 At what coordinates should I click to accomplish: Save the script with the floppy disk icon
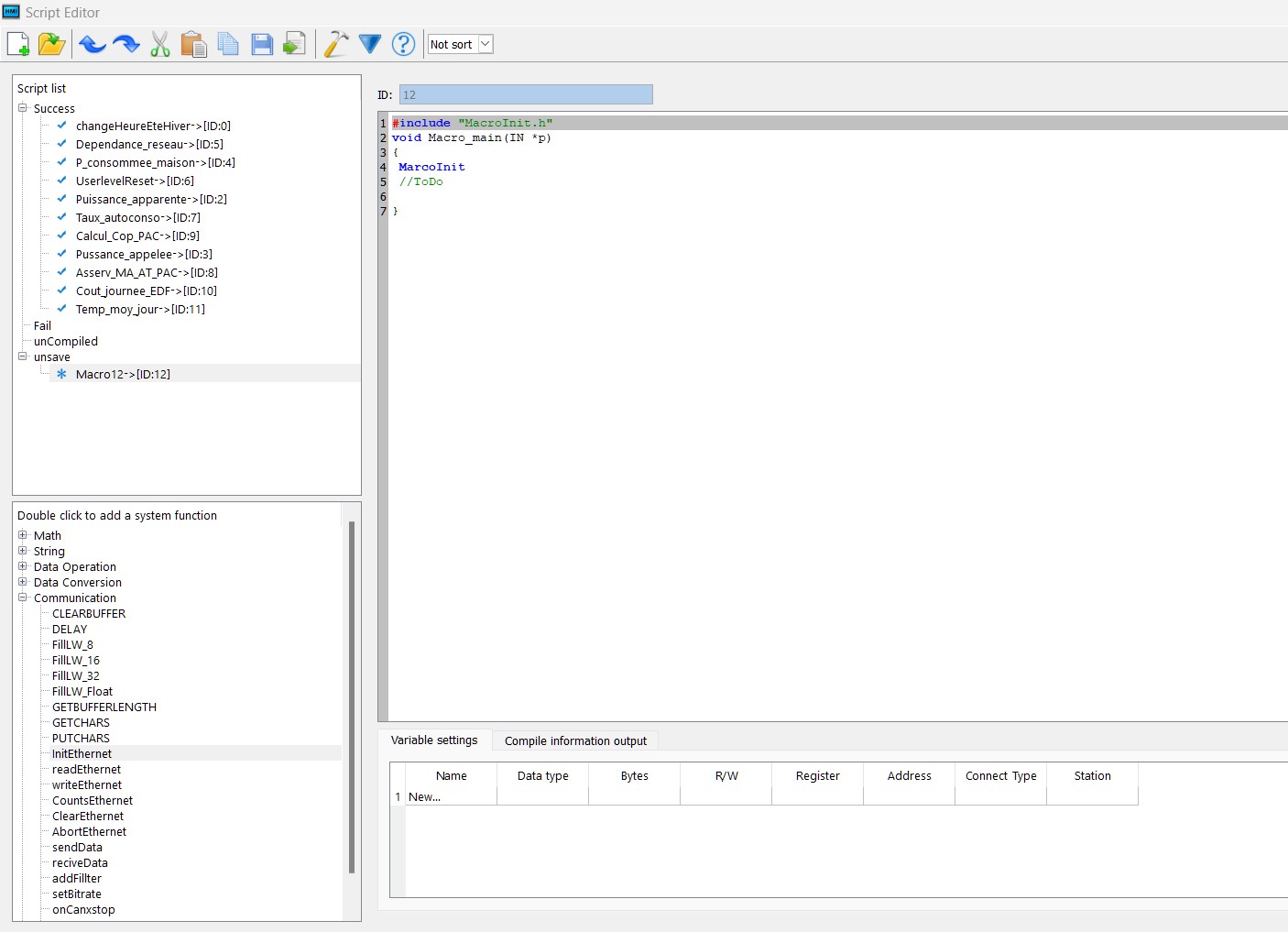262,44
